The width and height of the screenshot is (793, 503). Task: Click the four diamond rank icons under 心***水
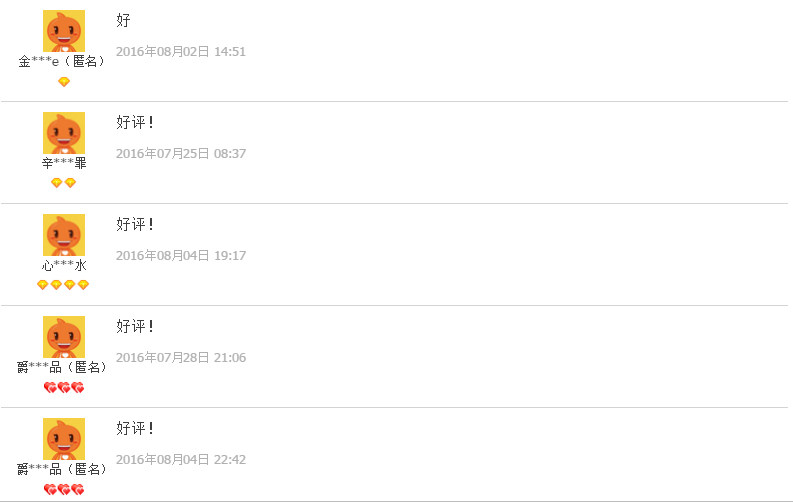pyautogui.click(x=63, y=285)
